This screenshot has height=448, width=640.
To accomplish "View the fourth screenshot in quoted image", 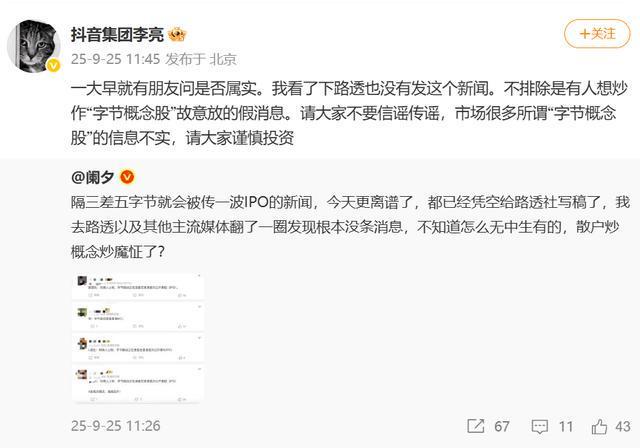I will click(138, 384).
